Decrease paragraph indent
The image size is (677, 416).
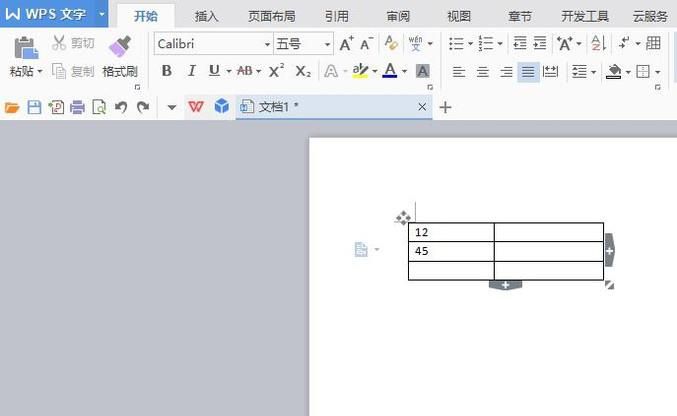[520, 43]
